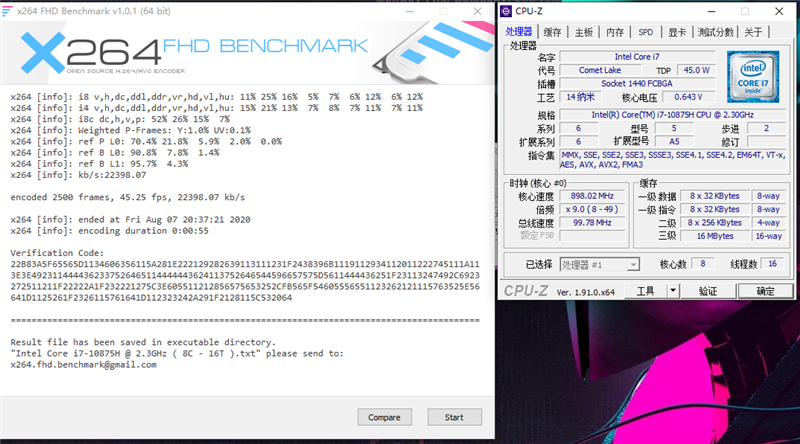This screenshot has width=800, height=444.
Task: Open the SPD tab
Action: click(646, 32)
